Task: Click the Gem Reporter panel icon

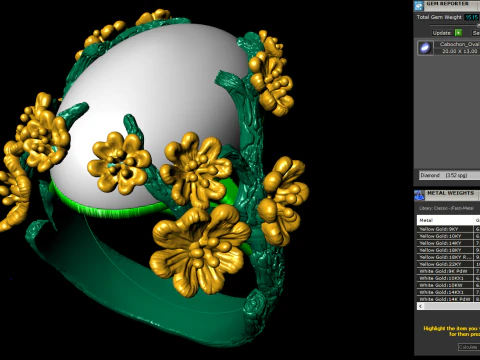Action: (x=419, y=5)
